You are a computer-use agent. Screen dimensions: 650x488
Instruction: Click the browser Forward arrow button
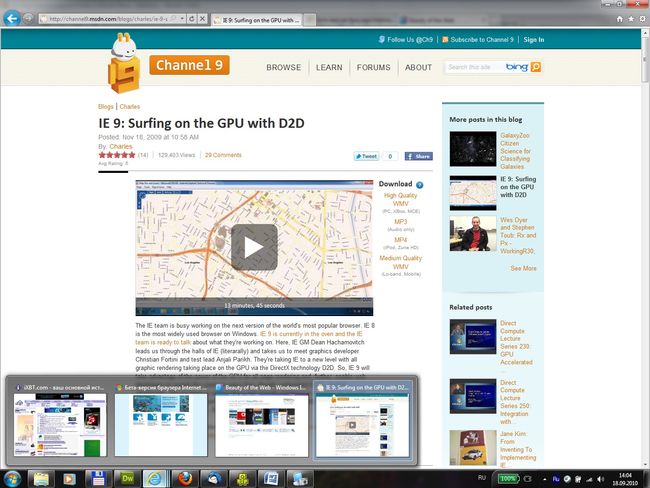tap(28, 19)
